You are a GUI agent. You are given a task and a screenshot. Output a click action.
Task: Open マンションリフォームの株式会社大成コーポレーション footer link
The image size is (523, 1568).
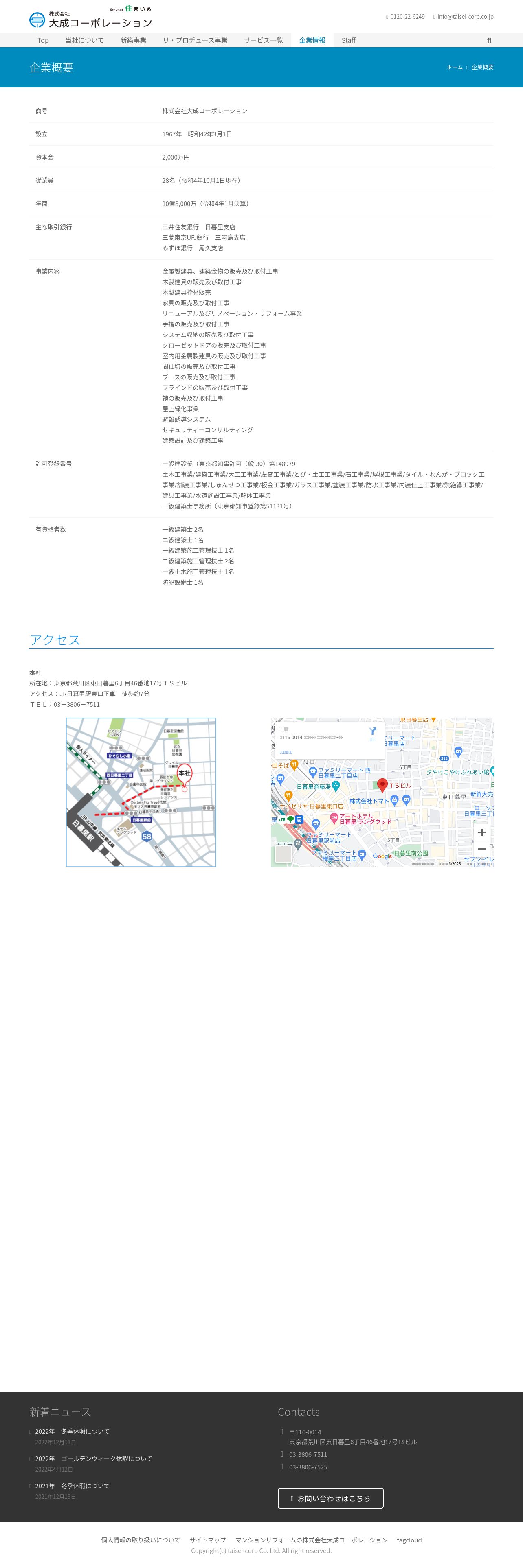(x=312, y=1540)
